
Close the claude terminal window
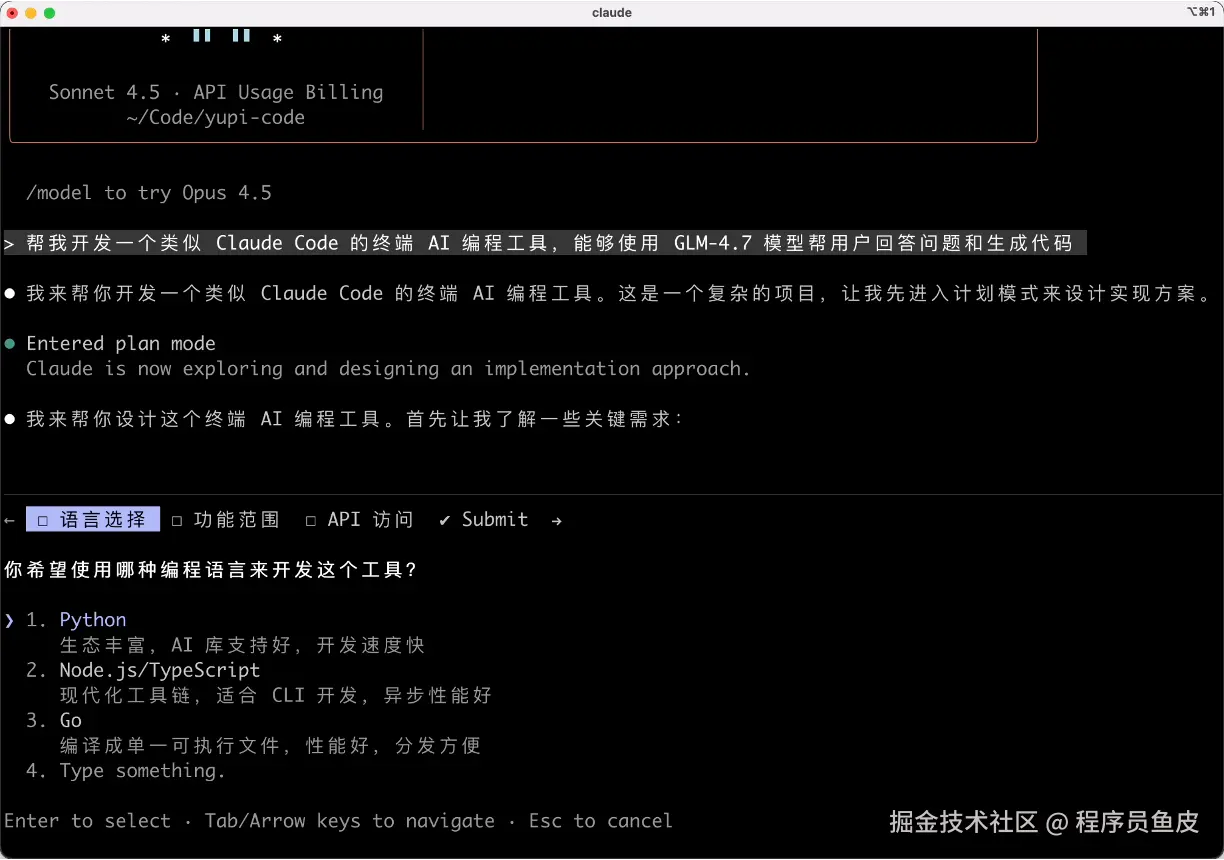point(12,13)
